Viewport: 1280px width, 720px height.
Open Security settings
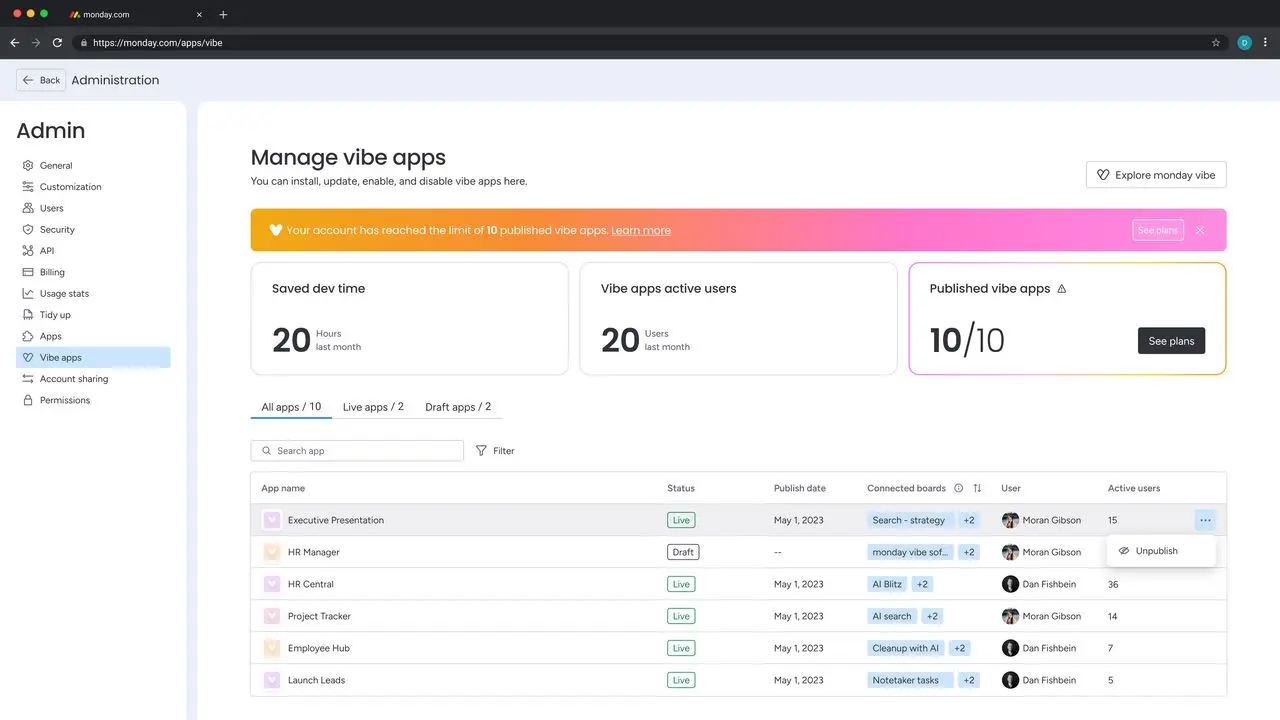50,229
